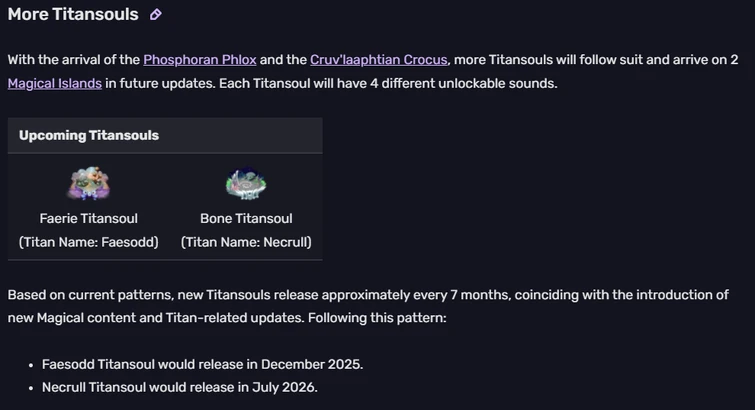Click the 'With the arrival of the' text

click(73, 60)
